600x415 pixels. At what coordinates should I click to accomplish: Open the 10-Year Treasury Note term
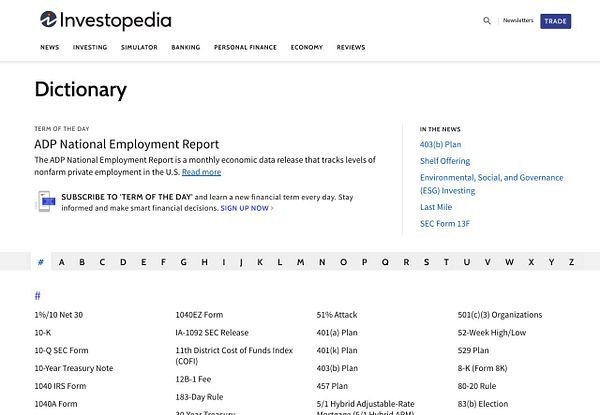coord(74,368)
